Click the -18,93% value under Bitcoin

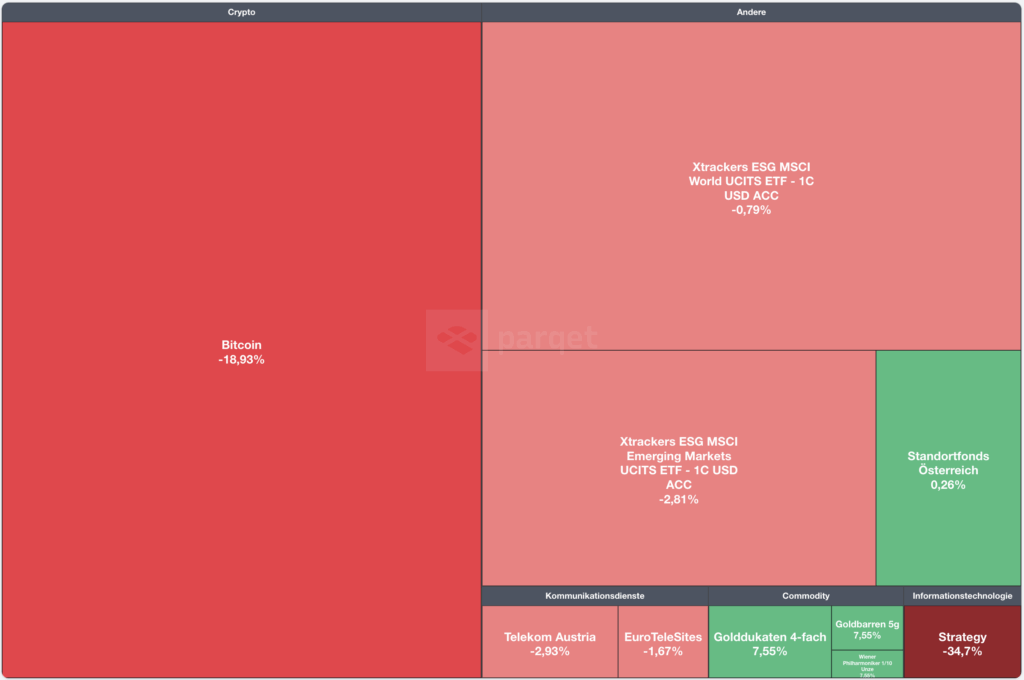point(241,360)
